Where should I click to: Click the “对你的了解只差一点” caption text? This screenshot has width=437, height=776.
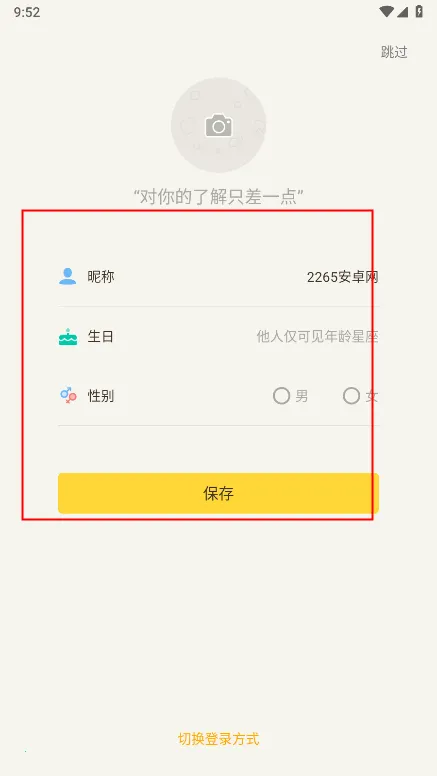pos(218,196)
